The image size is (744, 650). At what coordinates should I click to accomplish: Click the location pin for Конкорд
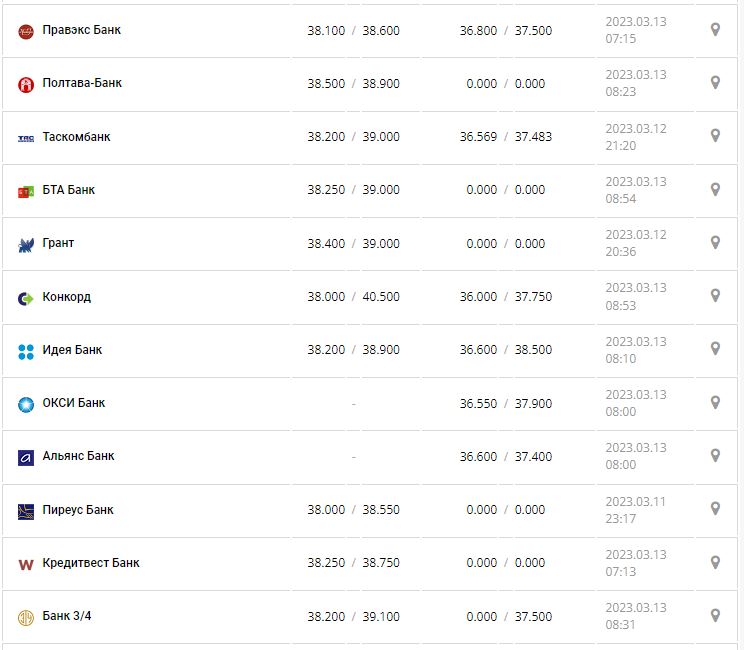pos(715,296)
